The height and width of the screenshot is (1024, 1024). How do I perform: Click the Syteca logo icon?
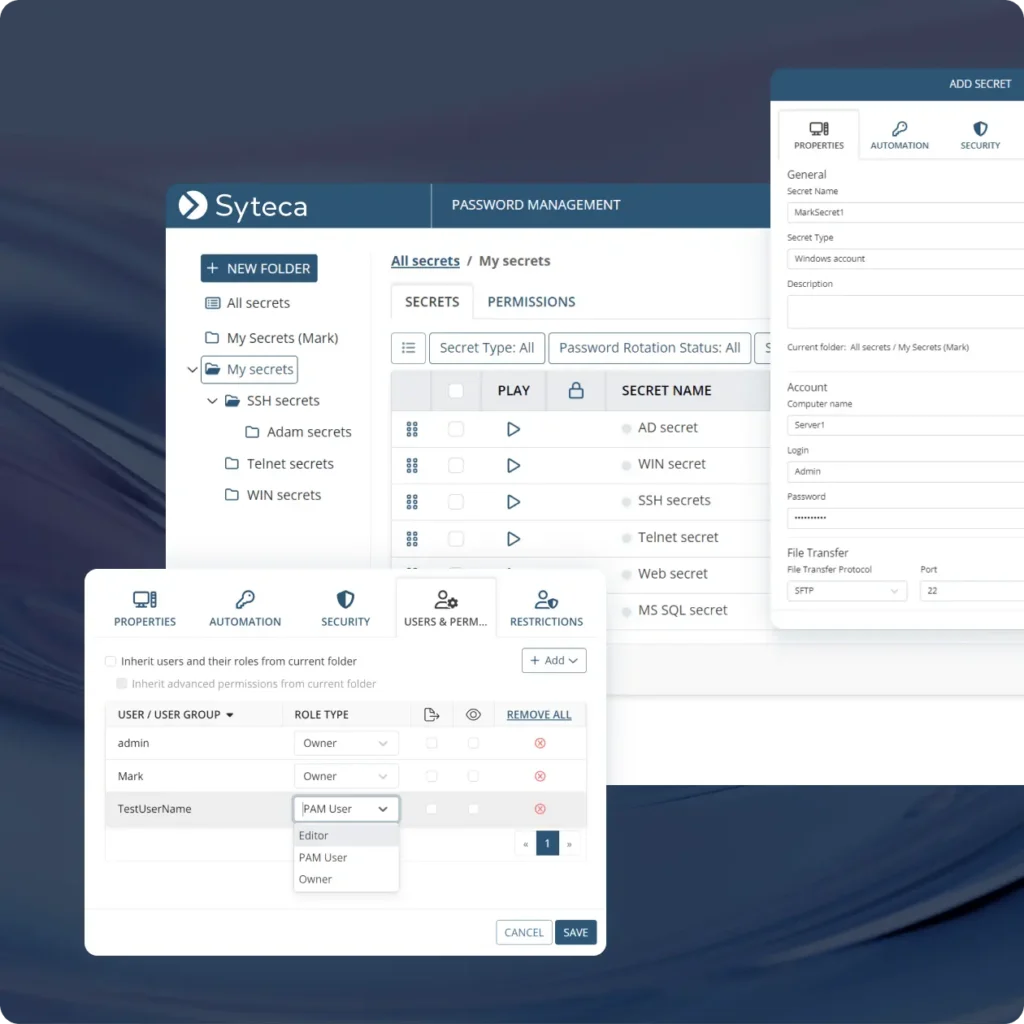click(x=193, y=205)
